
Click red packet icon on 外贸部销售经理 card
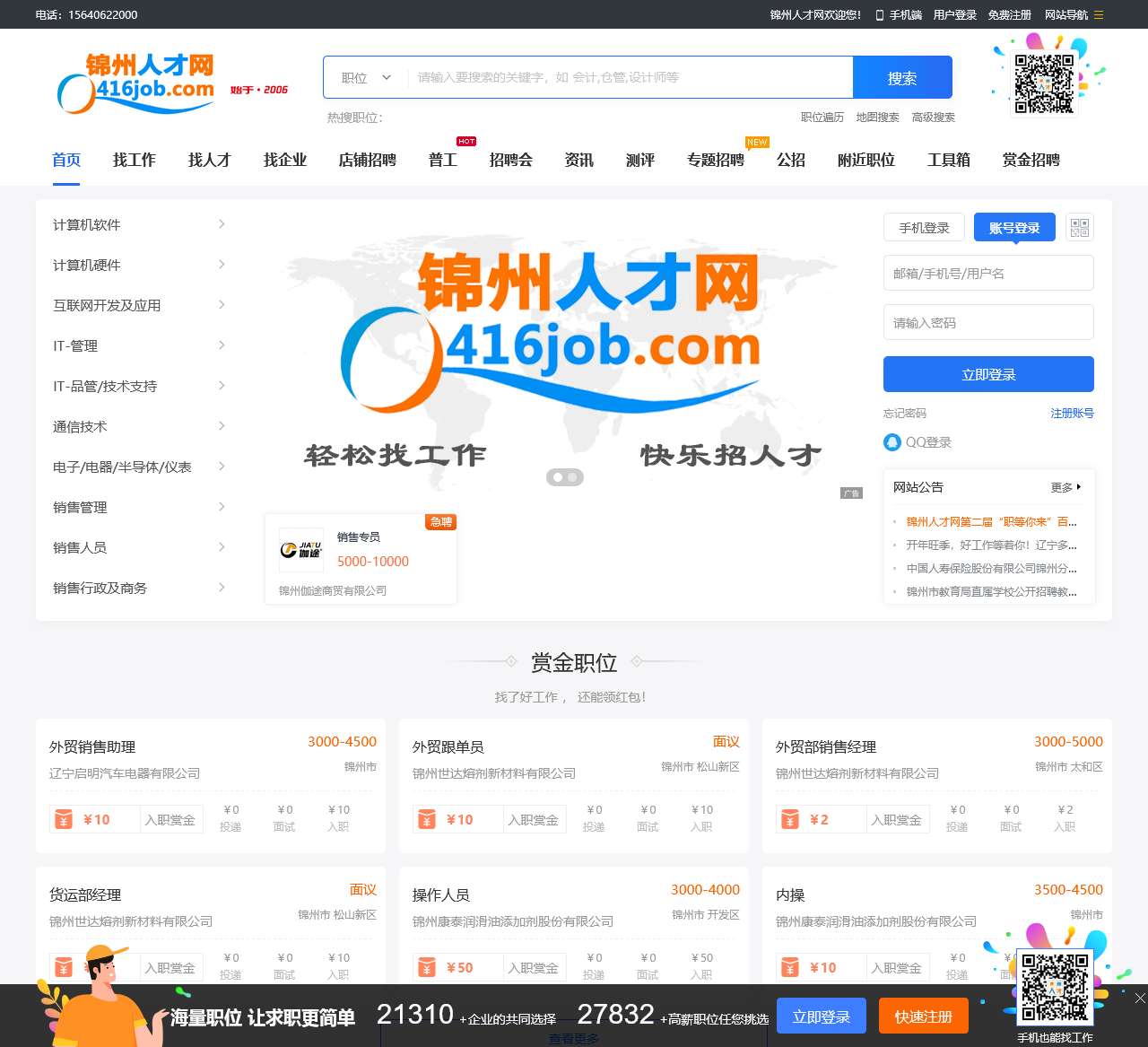click(790, 819)
